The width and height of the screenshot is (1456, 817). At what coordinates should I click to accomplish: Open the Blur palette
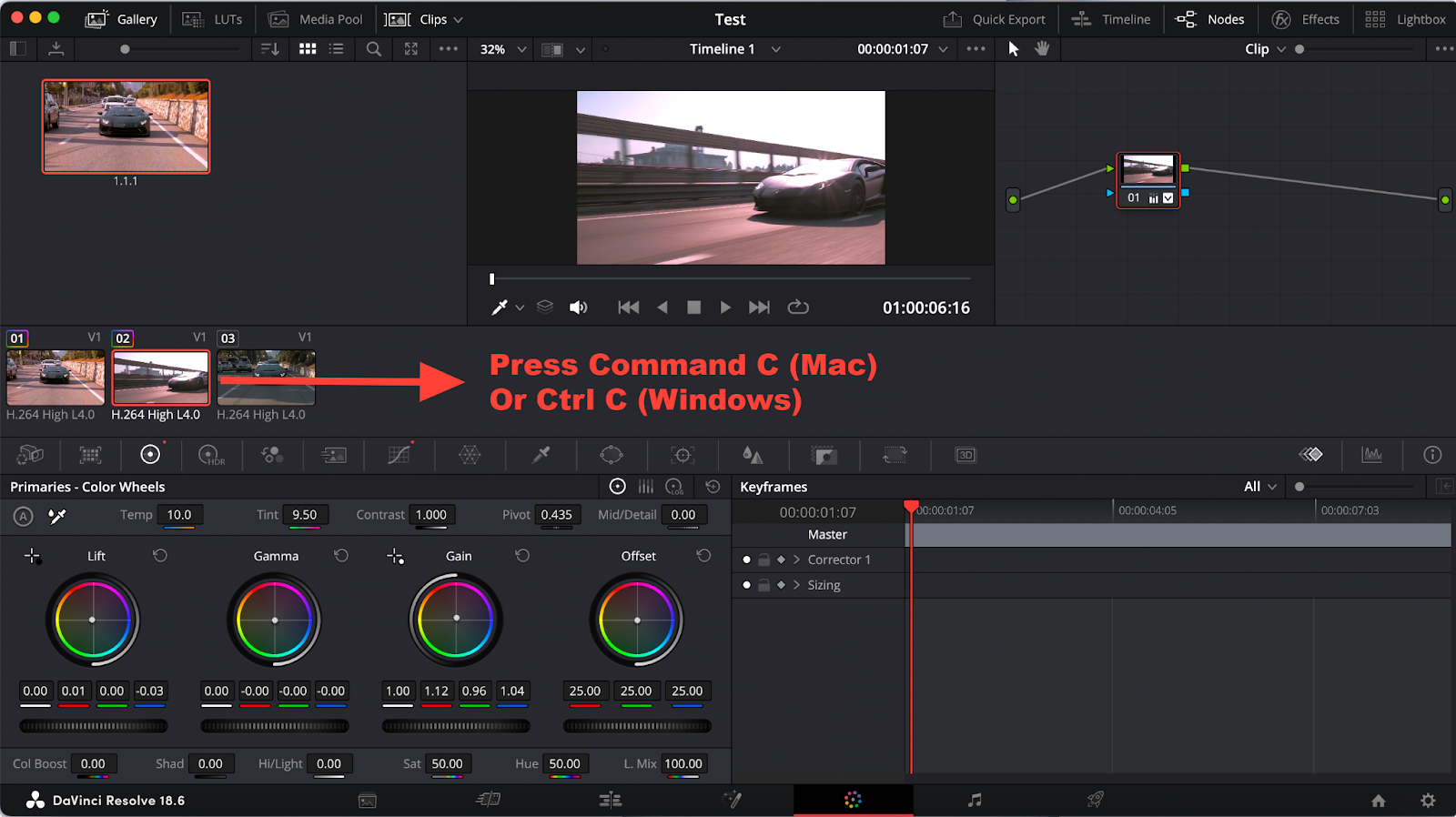(753, 455)
